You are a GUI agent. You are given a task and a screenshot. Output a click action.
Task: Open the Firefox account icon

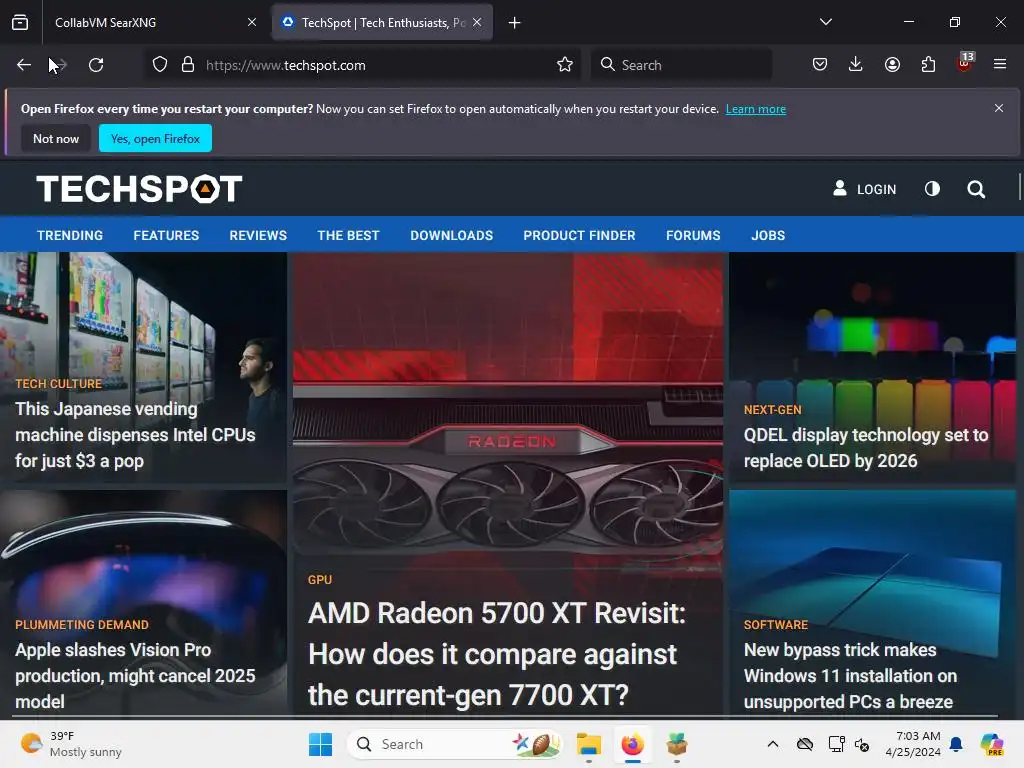892,64
